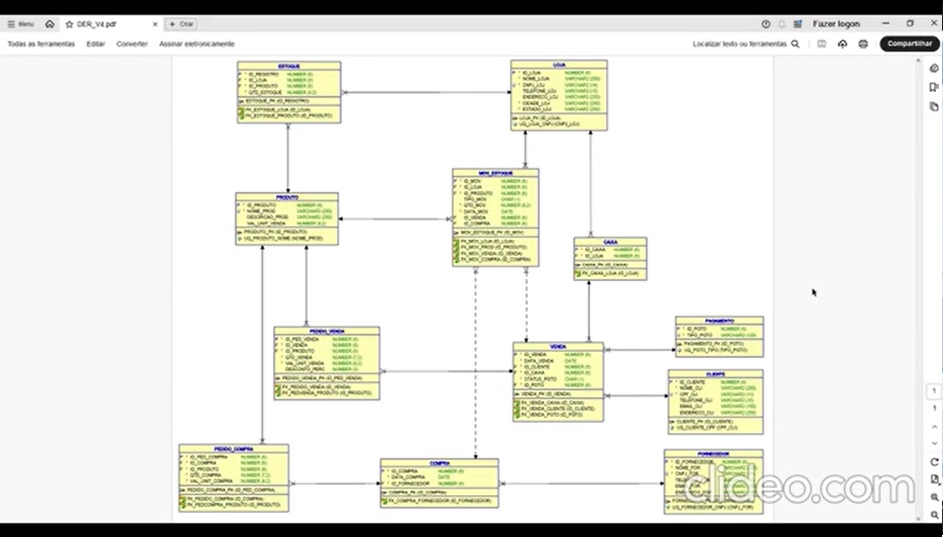Open the Editar menu item

tap(95, 44)
